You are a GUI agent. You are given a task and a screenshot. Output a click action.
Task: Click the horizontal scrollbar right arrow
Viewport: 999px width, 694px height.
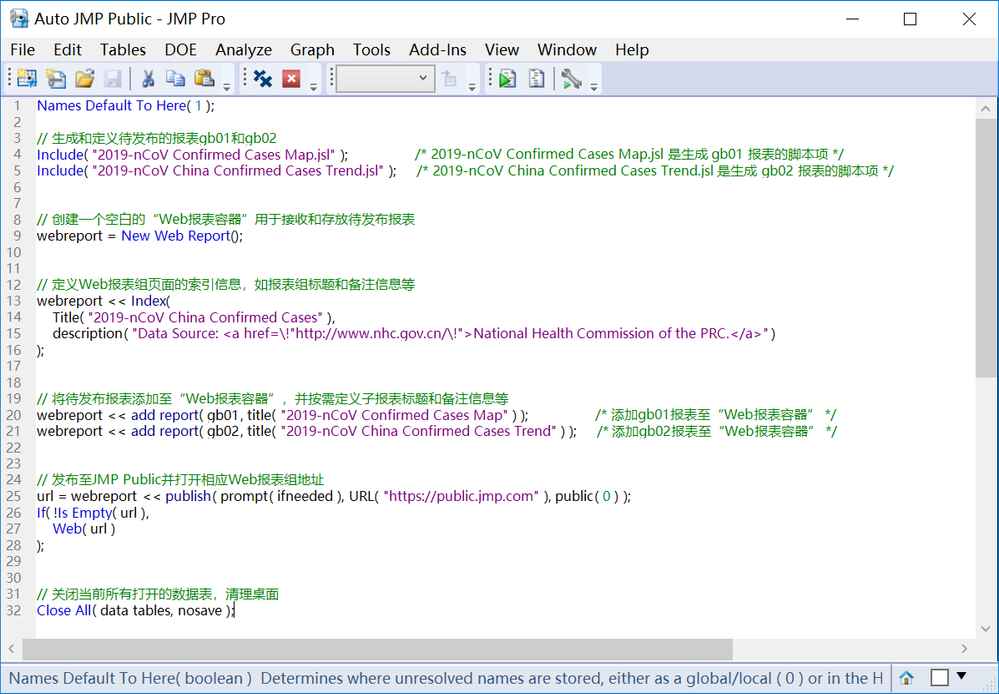coord(965,649)
